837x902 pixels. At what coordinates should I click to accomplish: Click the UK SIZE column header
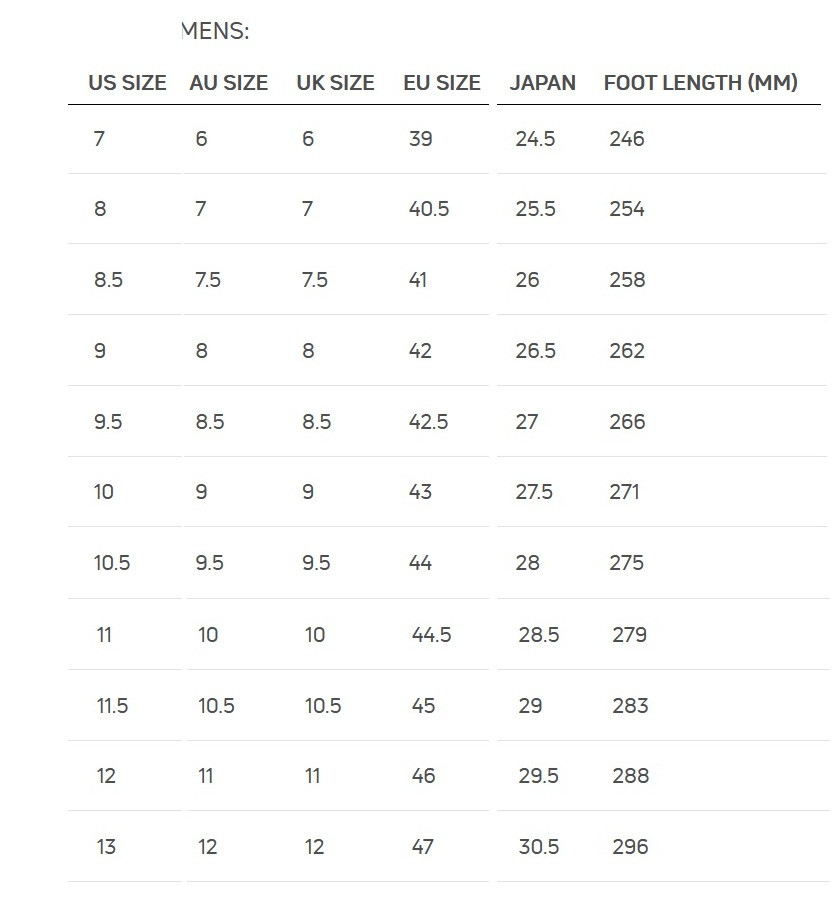point(335,83)
